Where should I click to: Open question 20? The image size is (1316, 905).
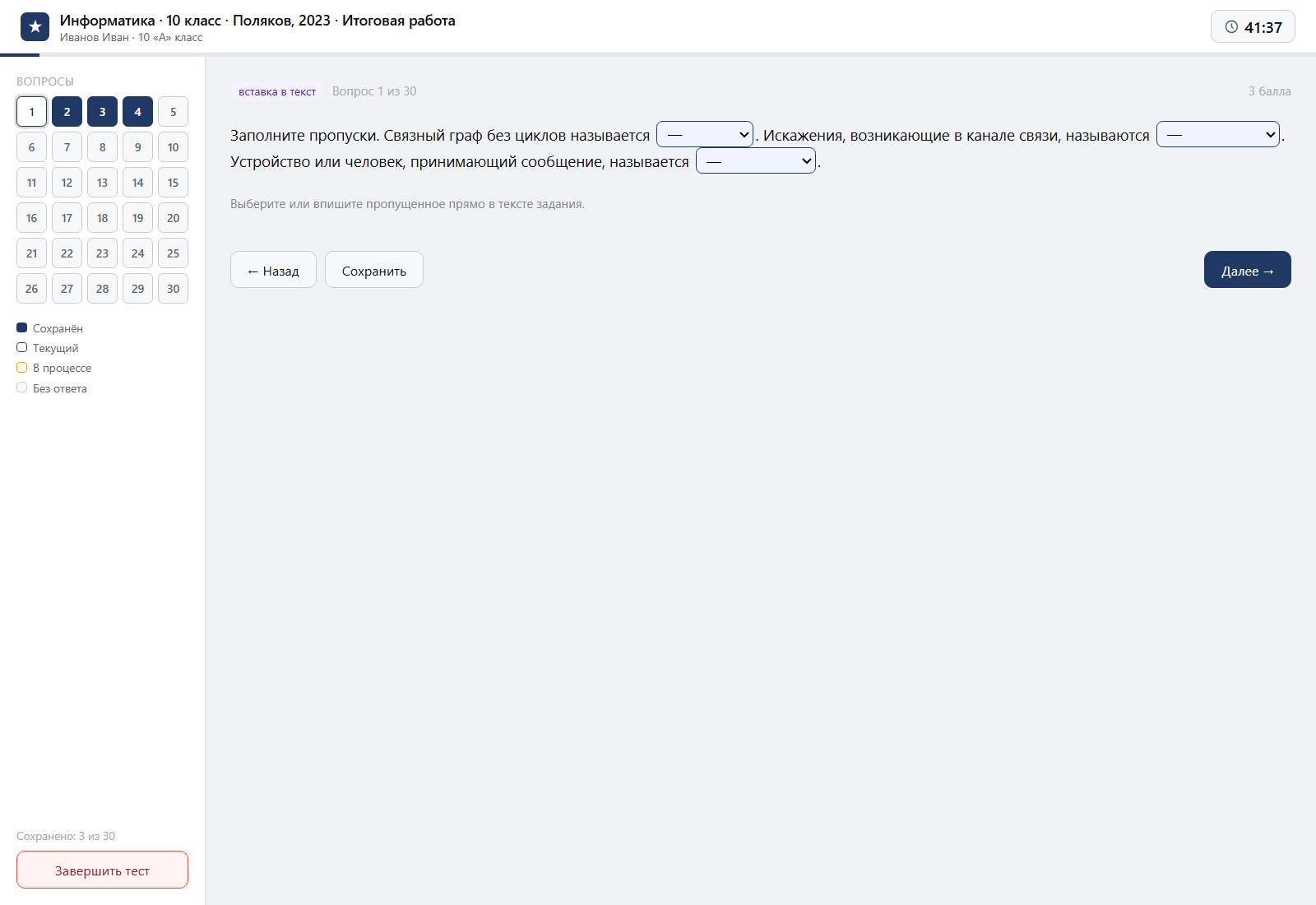pyautogui.click(x=173, y=218)
